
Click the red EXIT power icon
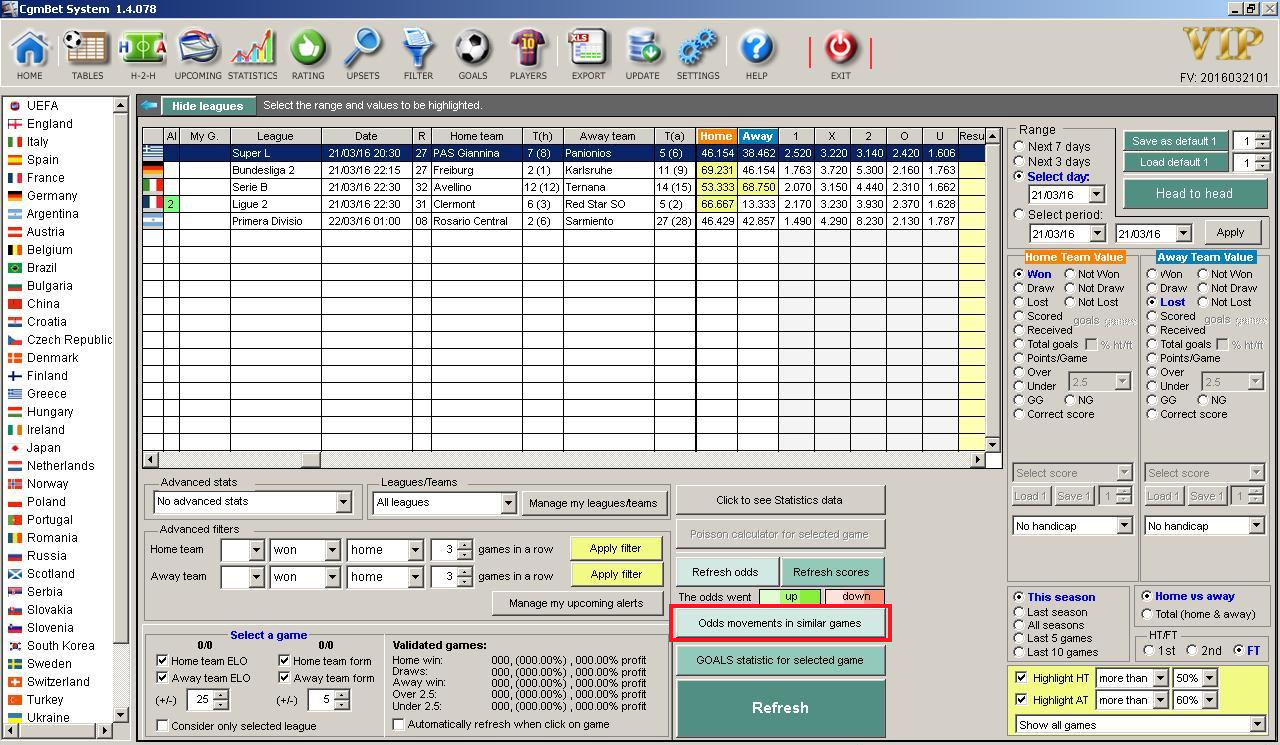840,48
